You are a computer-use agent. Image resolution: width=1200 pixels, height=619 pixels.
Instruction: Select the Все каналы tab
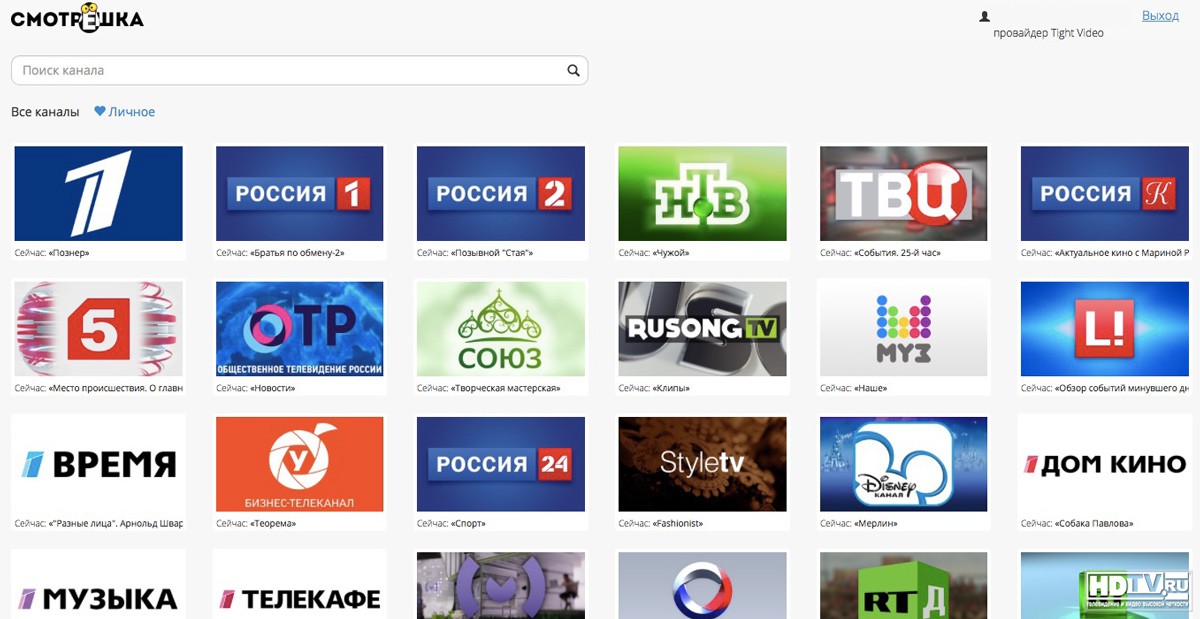(x=45, y=112)
